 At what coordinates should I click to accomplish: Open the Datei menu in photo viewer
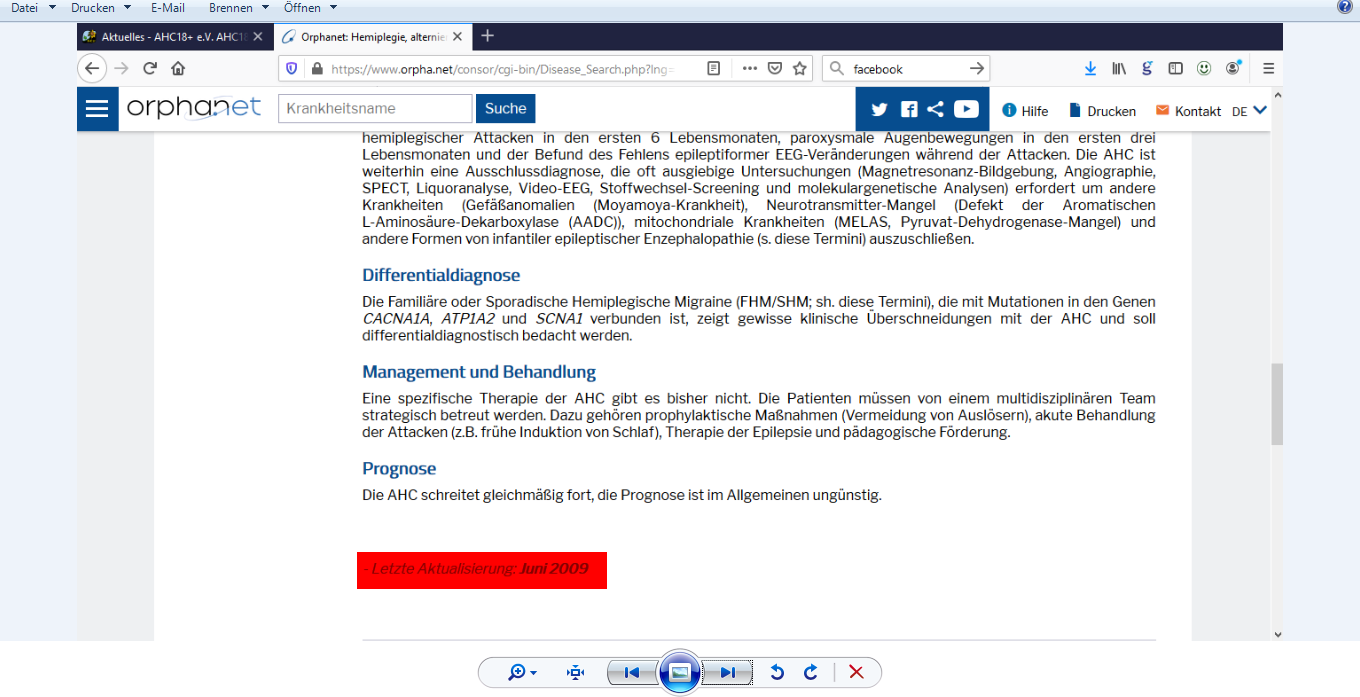click(x=33, y=8)
